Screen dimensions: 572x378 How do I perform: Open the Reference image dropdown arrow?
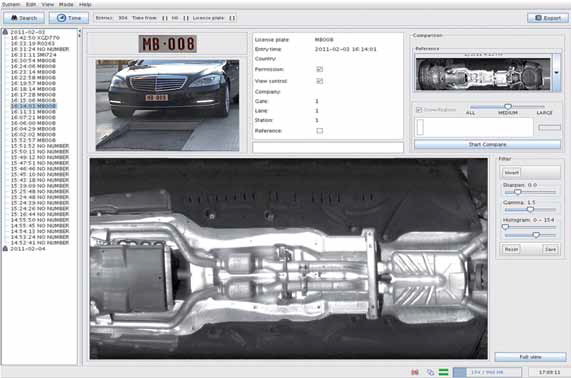[x=557, y=72]
